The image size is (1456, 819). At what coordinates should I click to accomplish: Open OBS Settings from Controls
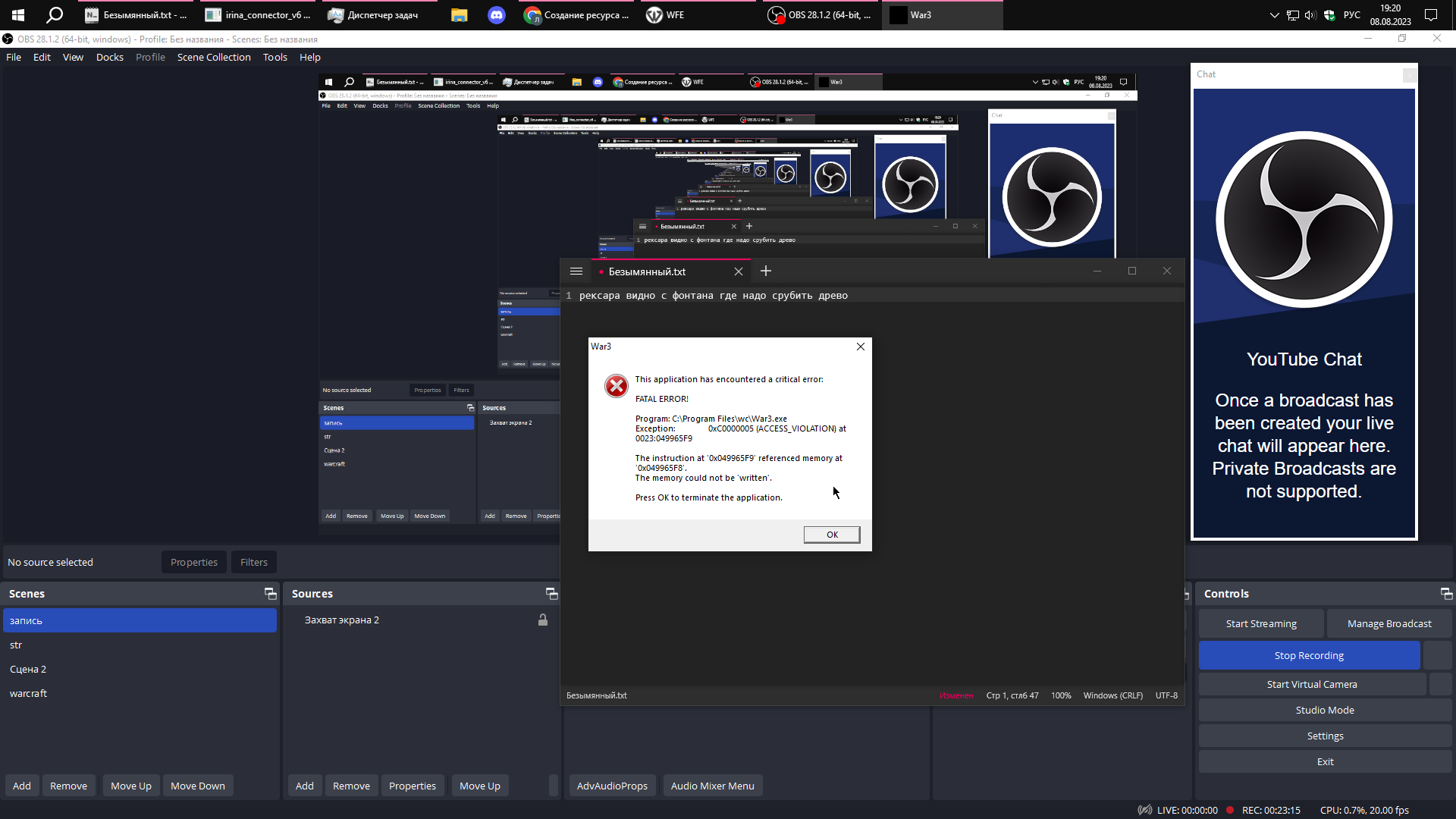pos(1325,736)
